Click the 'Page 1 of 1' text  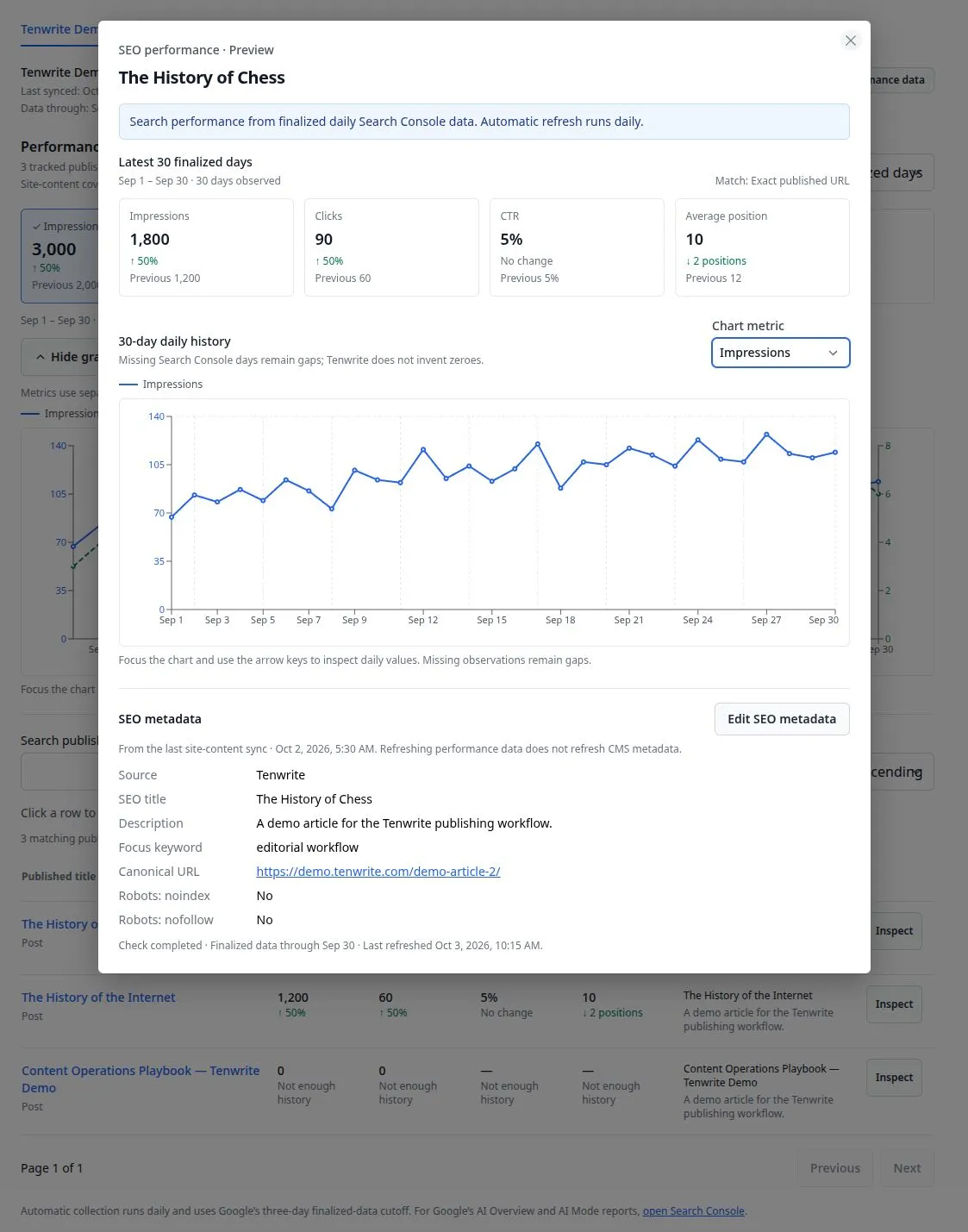(x=52, y=1168)
